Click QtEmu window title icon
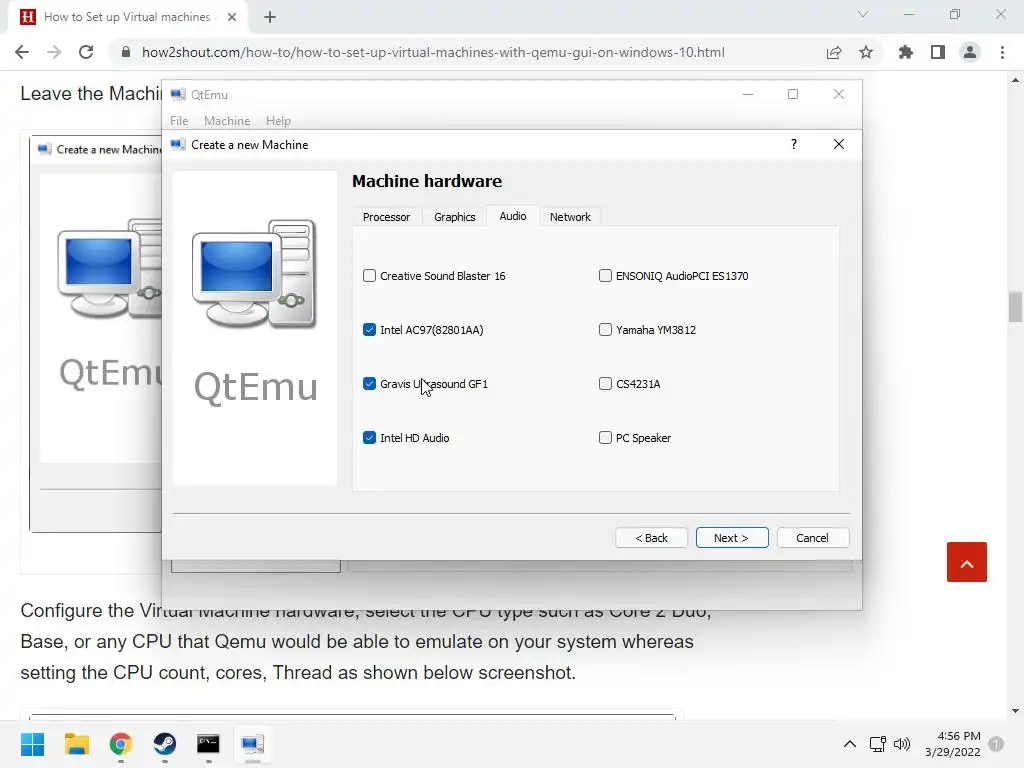The height and width of the screenshot is (768, 1024). point(178,95)
